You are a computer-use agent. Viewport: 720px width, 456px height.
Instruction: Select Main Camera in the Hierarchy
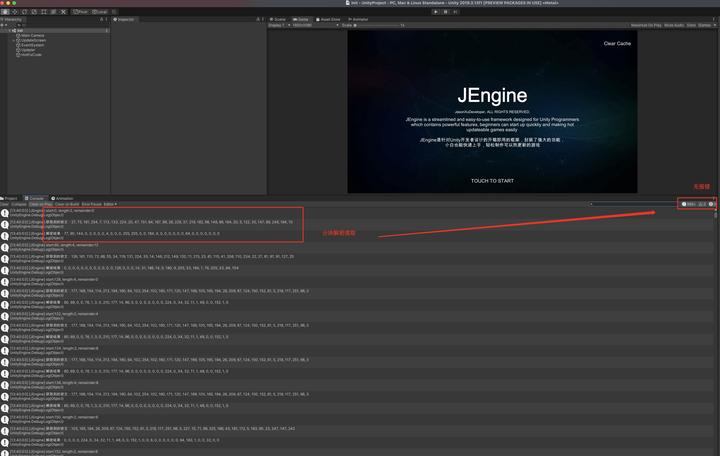click(x=30, y=35)
